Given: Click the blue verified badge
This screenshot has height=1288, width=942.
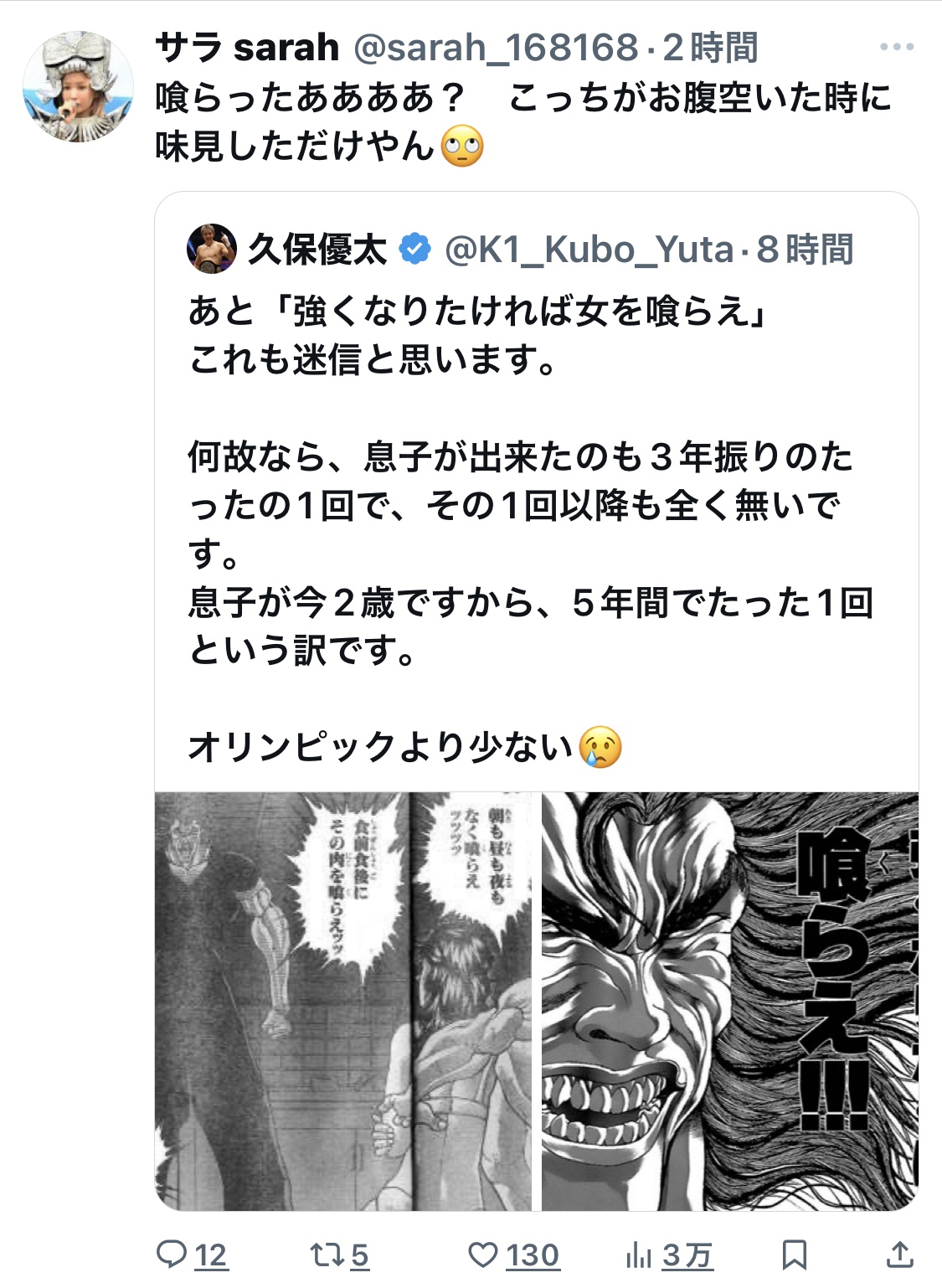Looking at the screenshot, I should 414,249.
